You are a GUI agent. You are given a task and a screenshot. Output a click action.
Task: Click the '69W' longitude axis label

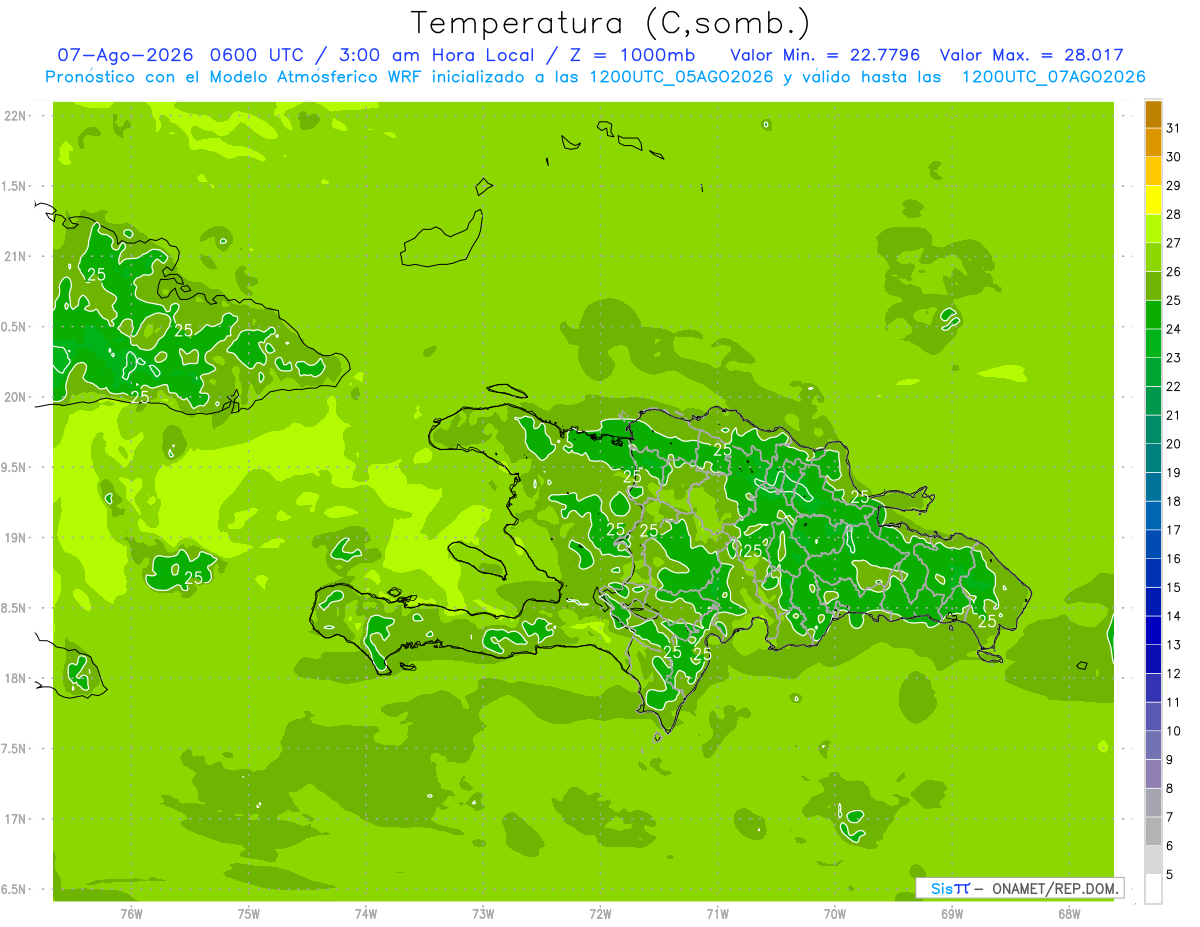(x=951, y=913)
